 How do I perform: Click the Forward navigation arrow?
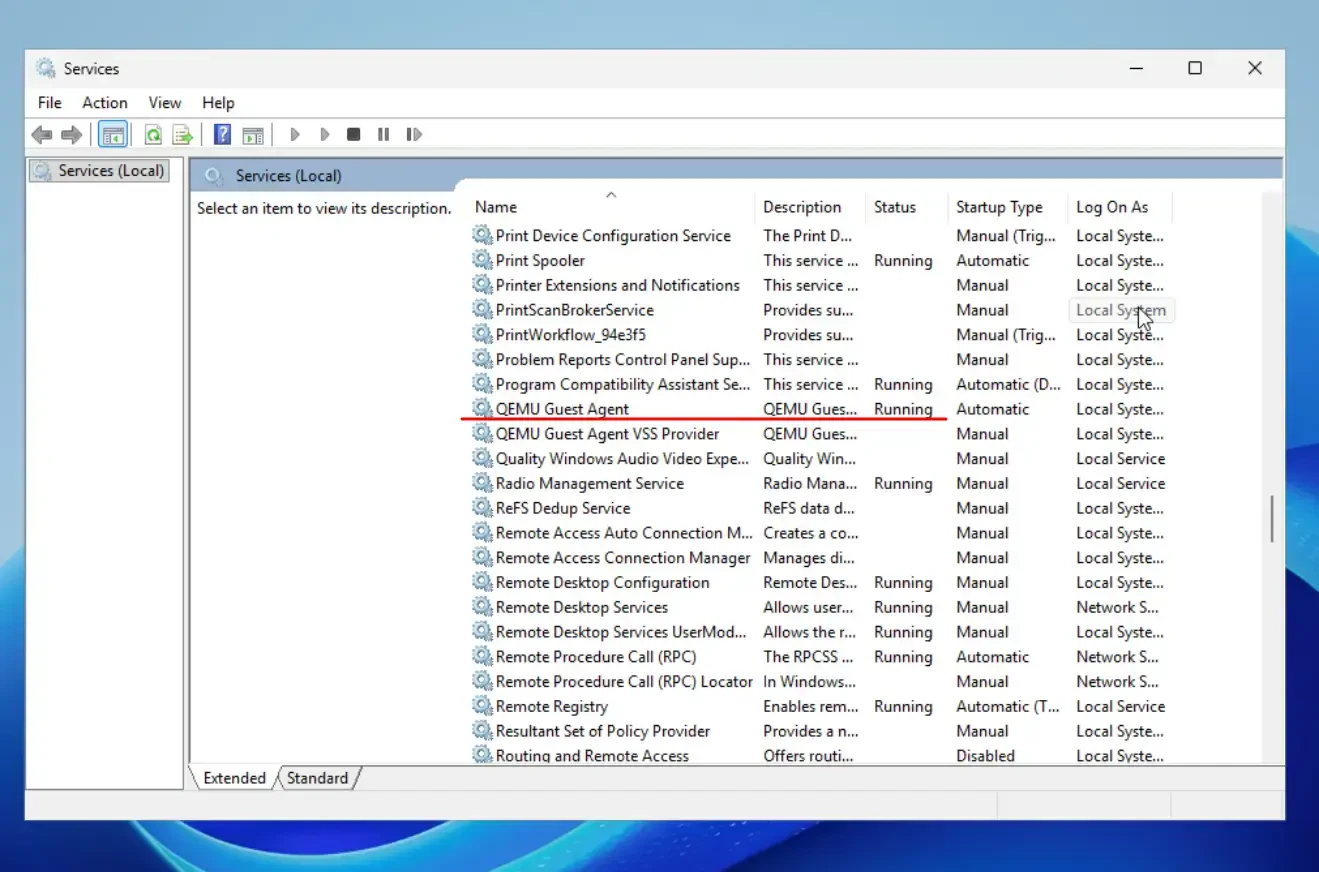click(x=71, y=134)
